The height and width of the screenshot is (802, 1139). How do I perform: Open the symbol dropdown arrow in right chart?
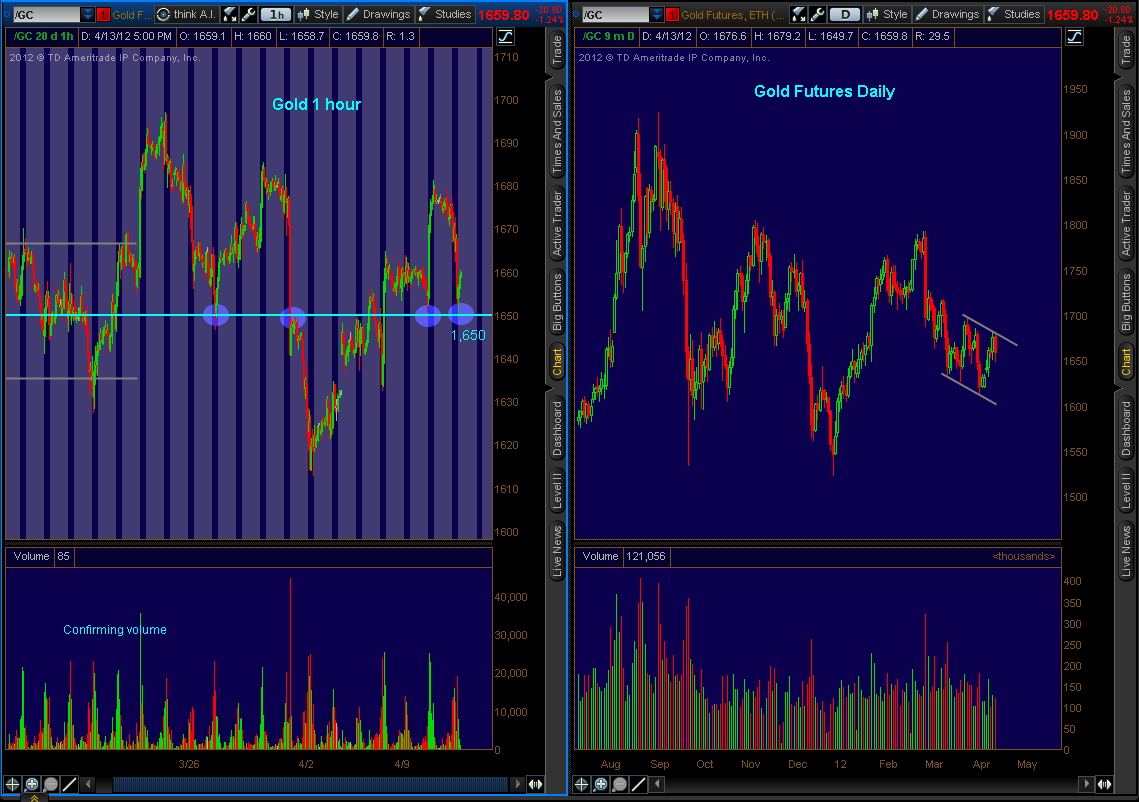655,14
